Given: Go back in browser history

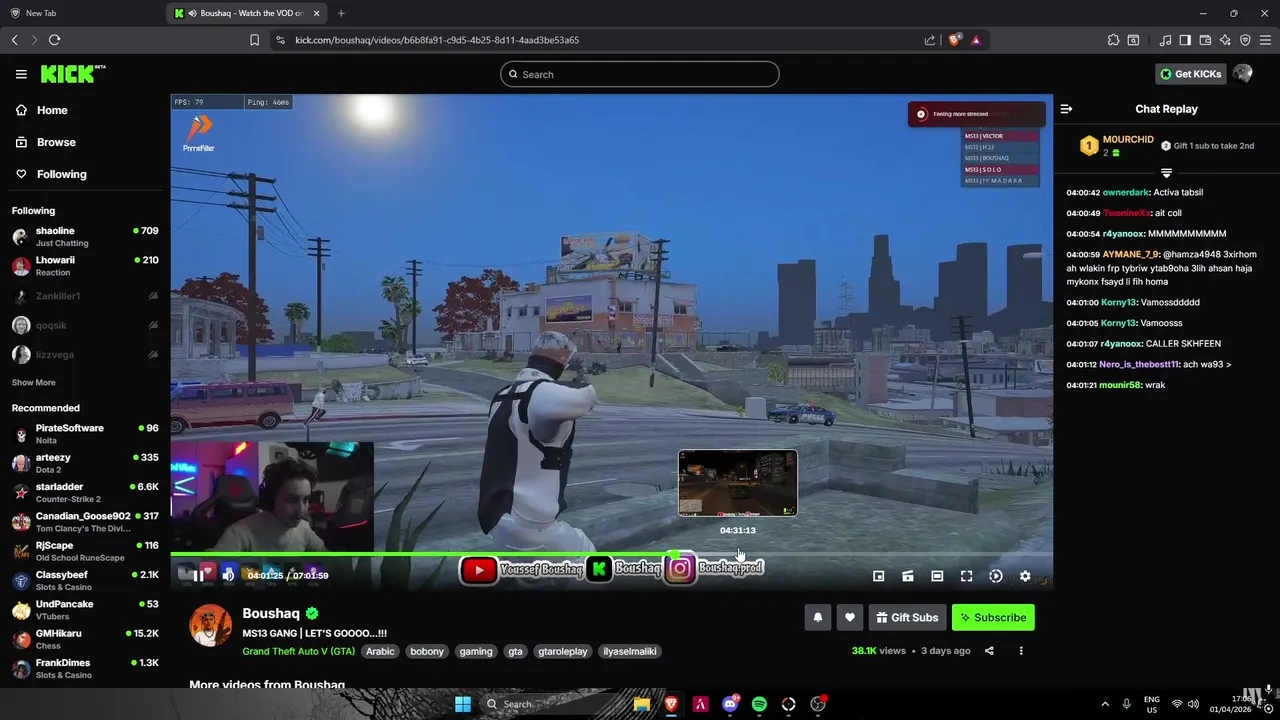Looking at the screenshot, I should click(x=14, y=40).
